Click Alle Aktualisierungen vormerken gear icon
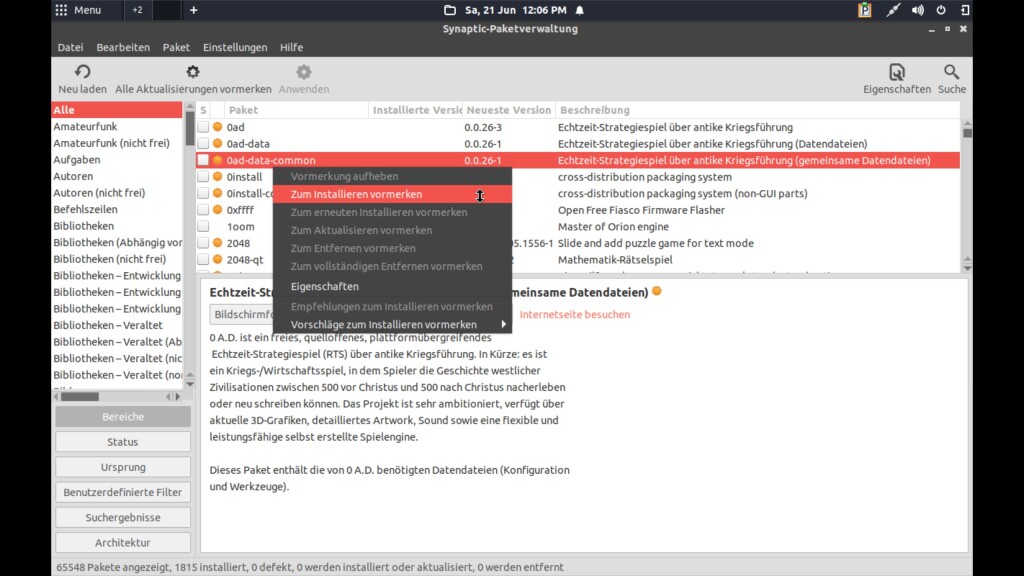 coord(193,71)
